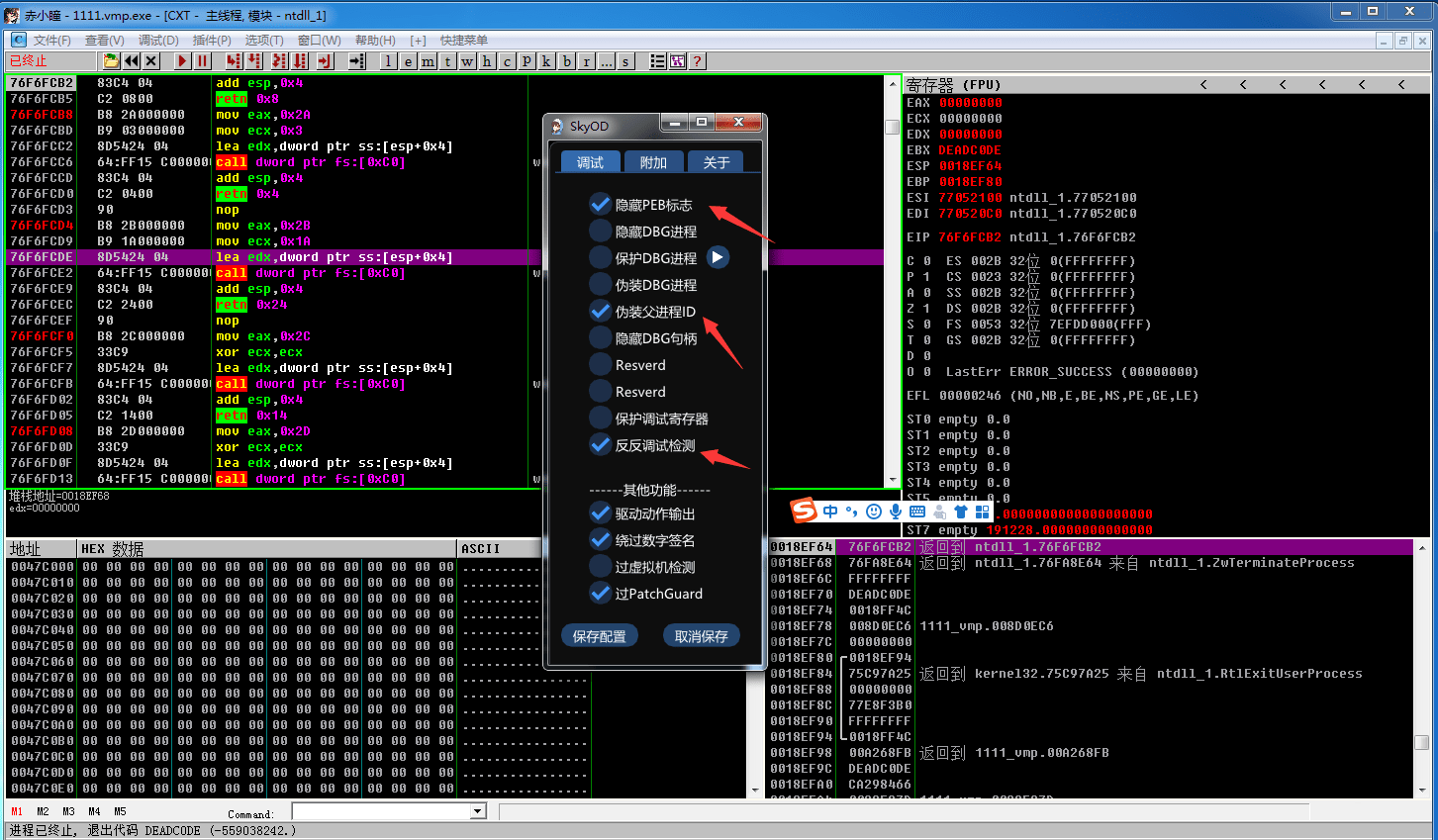This screenshot has width=1438, height=840.
Task: Open breakpoints window with 'b' button
Action: [567, 61]
